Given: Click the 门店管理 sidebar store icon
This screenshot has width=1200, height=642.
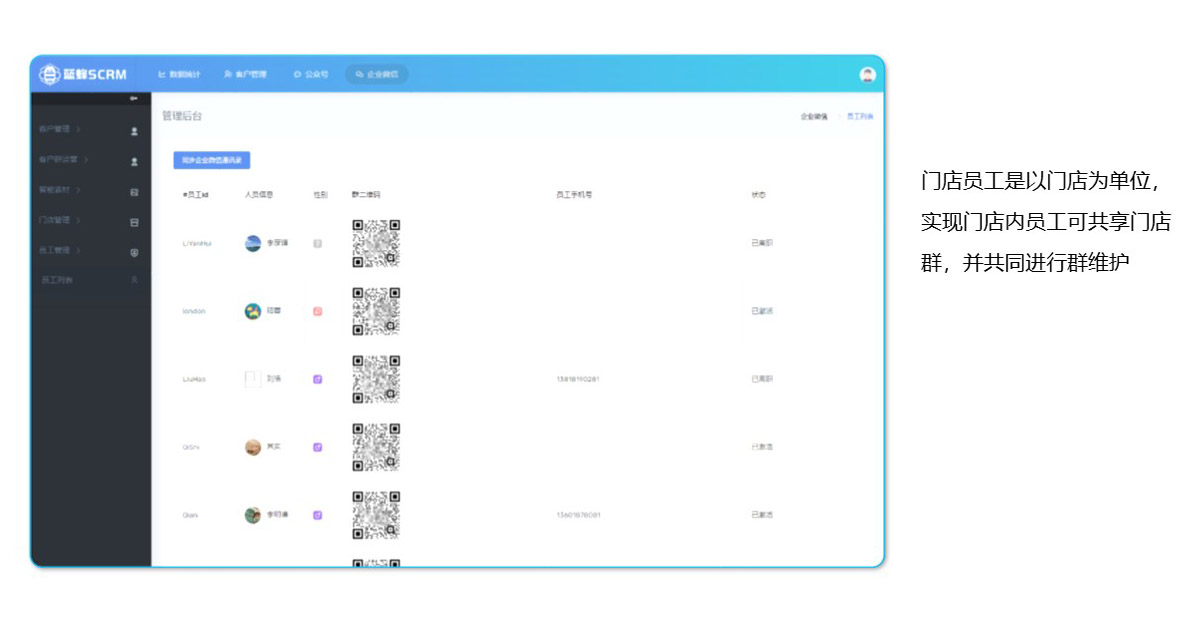Looking at the screenshot, I should coord(135,222).
